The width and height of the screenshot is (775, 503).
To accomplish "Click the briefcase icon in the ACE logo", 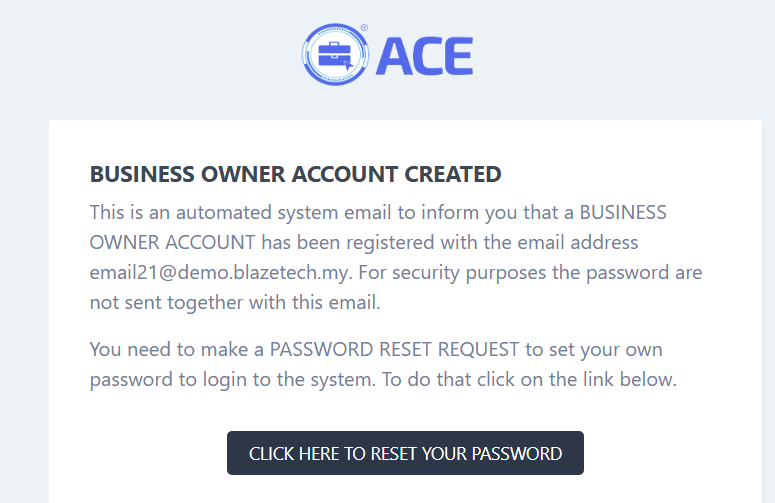I will coord(335,53).
